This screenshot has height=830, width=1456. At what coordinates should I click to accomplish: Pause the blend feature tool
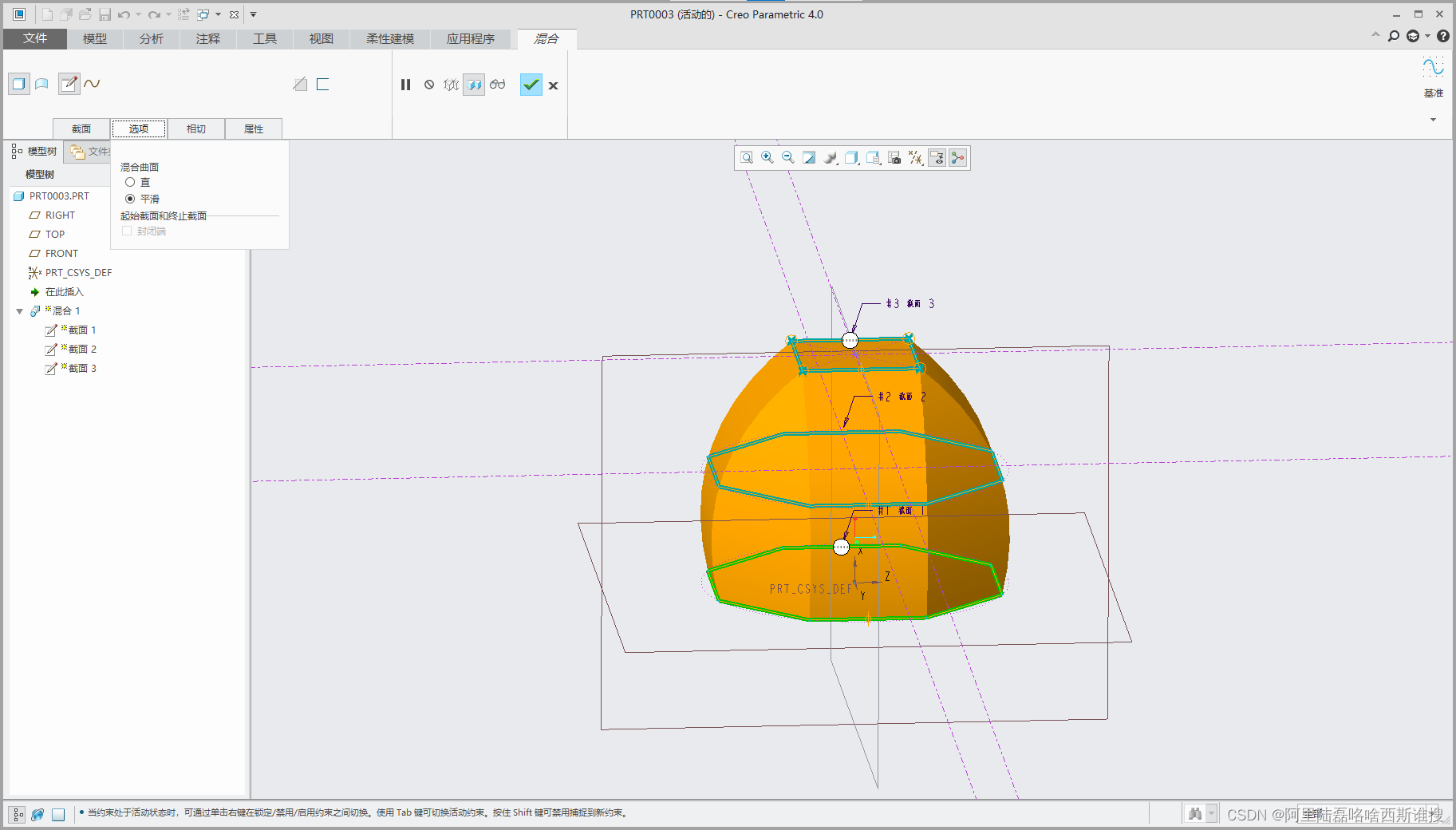pos(406,85)
